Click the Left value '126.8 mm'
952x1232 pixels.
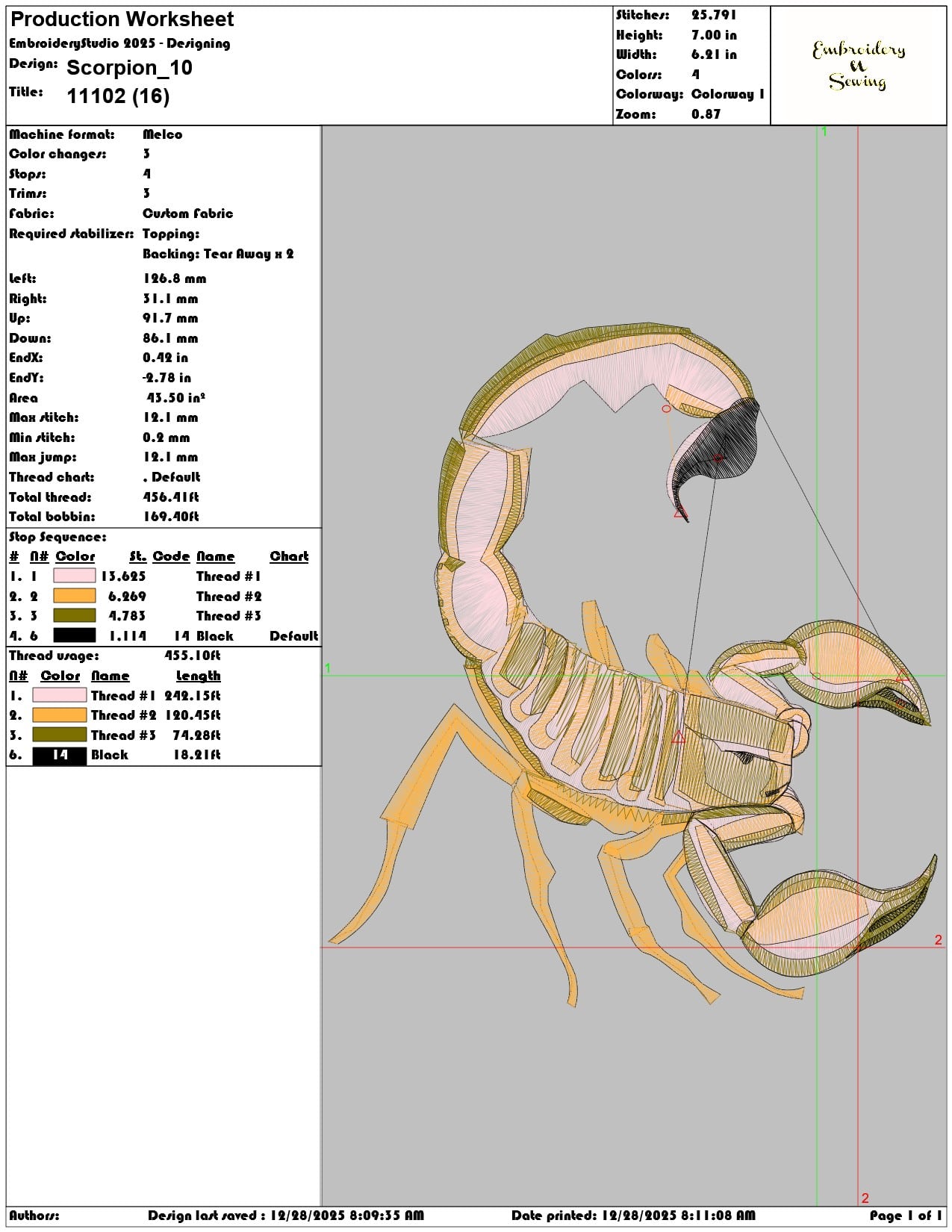coord(175,279)
